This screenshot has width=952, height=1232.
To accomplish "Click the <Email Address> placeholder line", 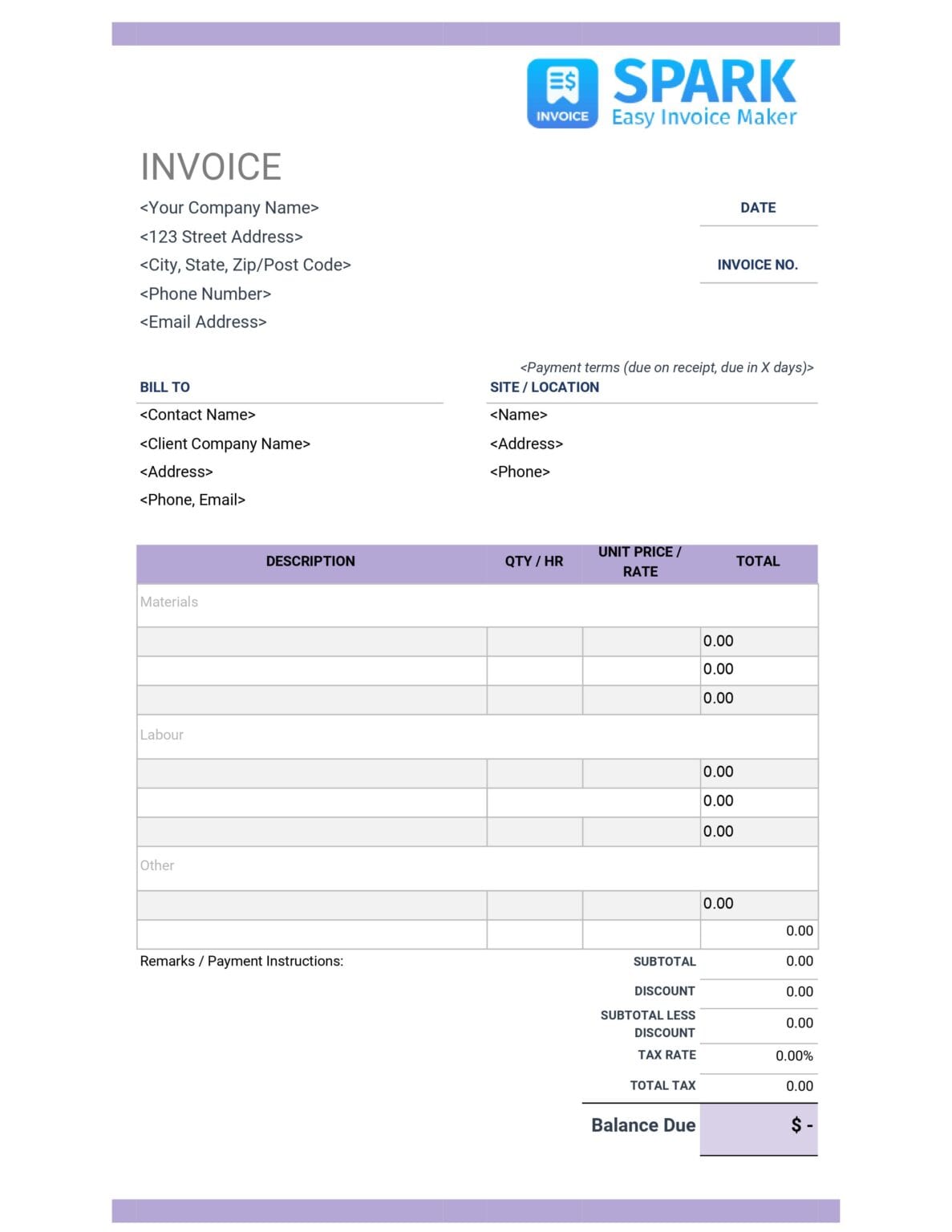I will [x=202, y=322].
